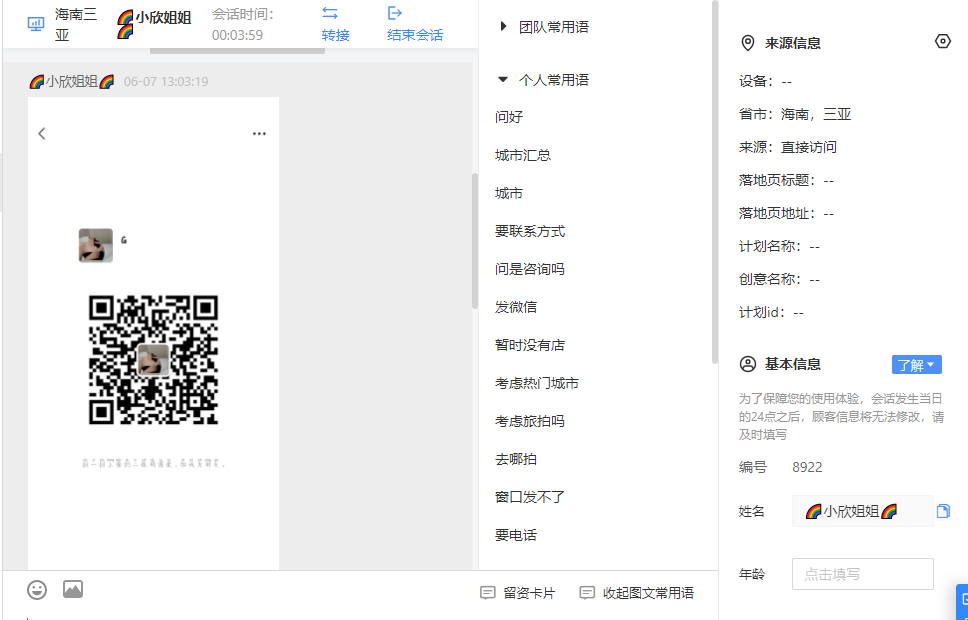Open the 了解 status dropdown
The height and width of the screenshot is (620, 968).
pos(917,364)
